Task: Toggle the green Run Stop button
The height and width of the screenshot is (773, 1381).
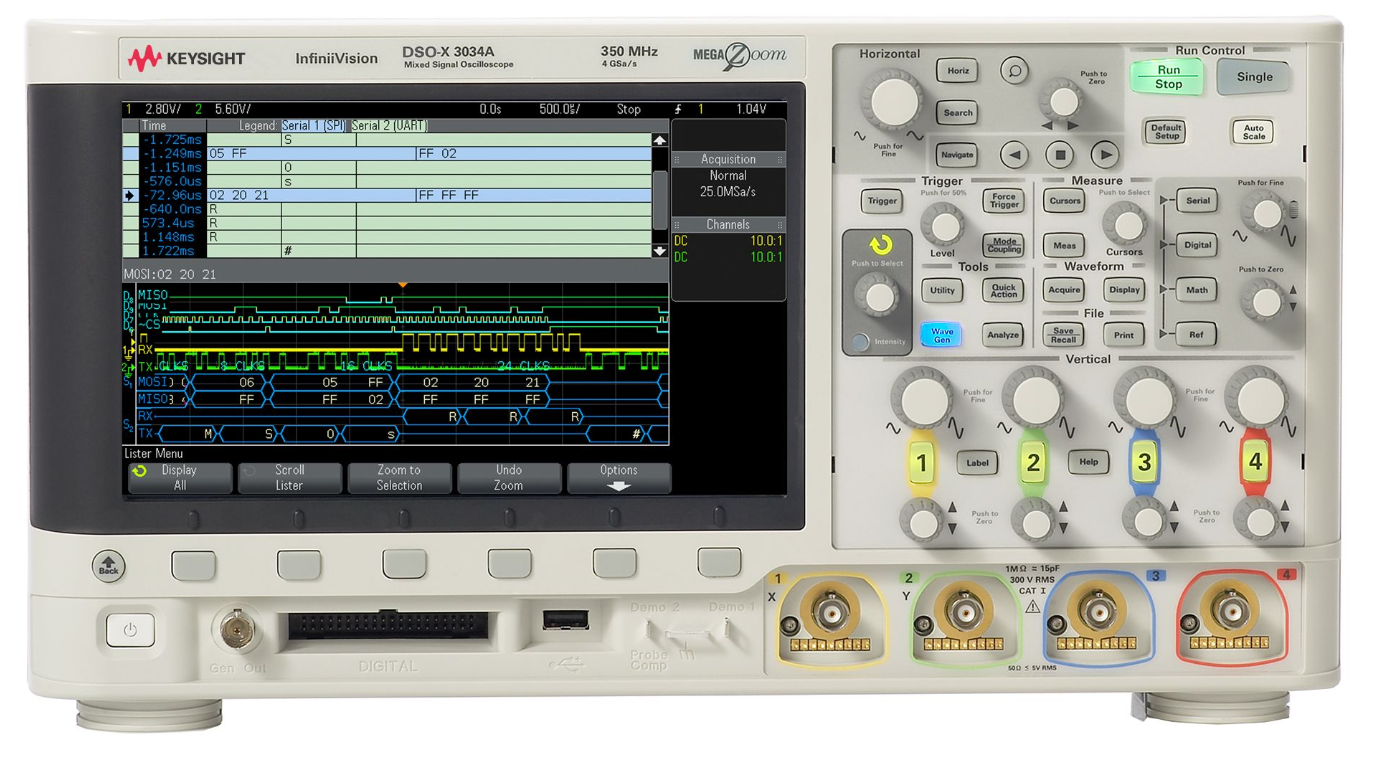Action: coord(1167,77)
